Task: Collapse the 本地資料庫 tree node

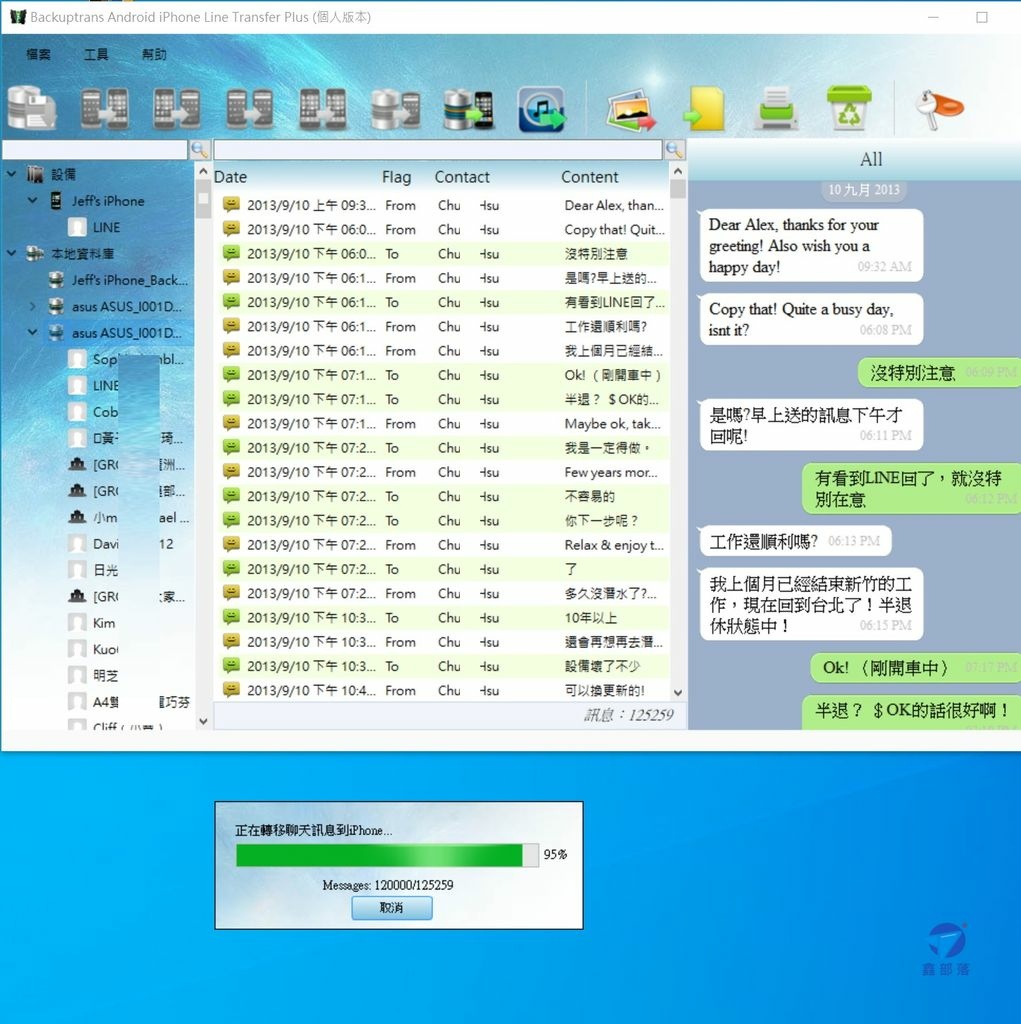Action: coord(12,253)
